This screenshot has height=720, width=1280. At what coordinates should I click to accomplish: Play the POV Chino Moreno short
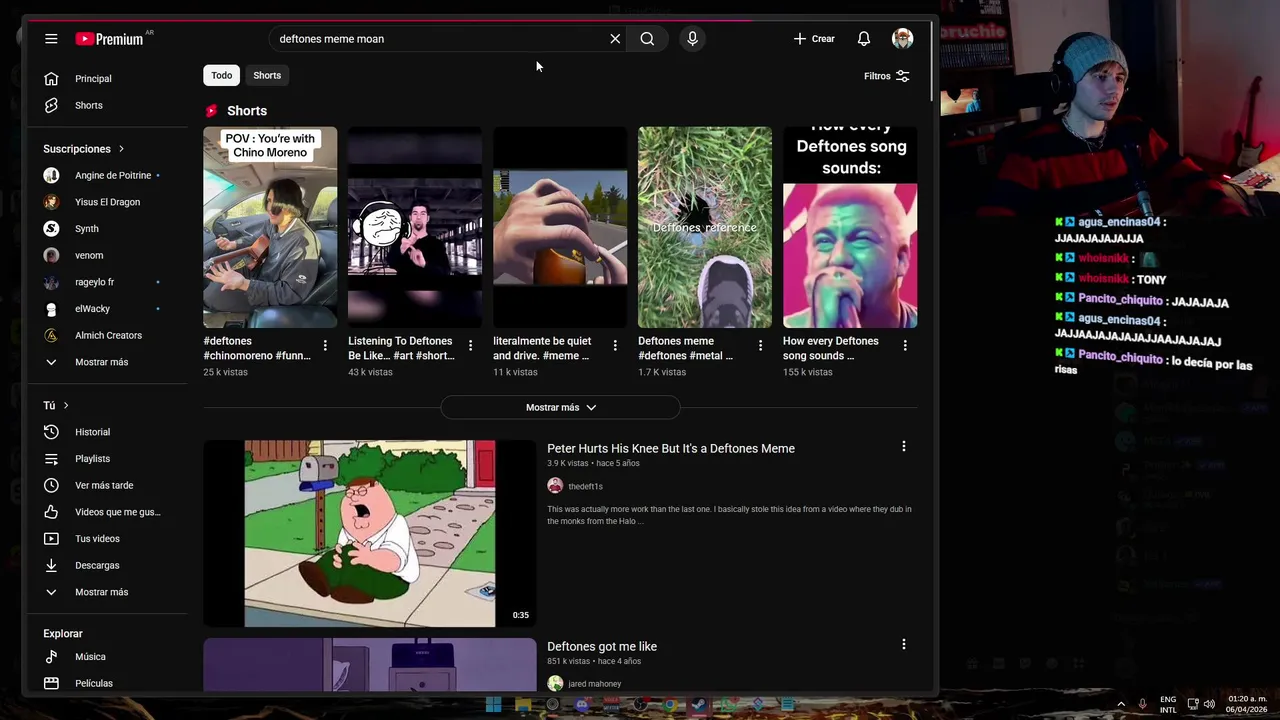tap(270, 227)
